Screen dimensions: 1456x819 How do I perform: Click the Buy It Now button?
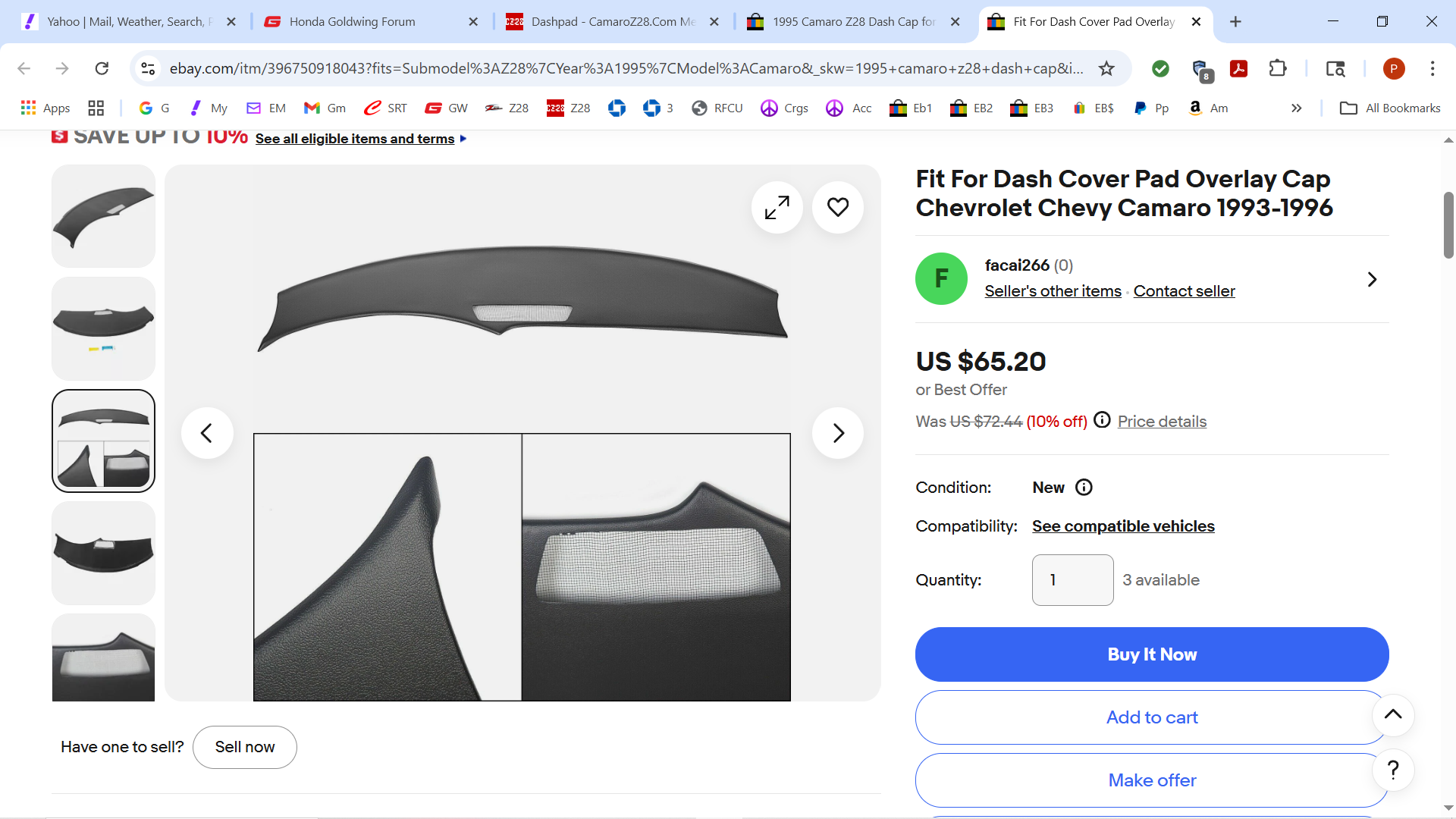(1151, 654)
